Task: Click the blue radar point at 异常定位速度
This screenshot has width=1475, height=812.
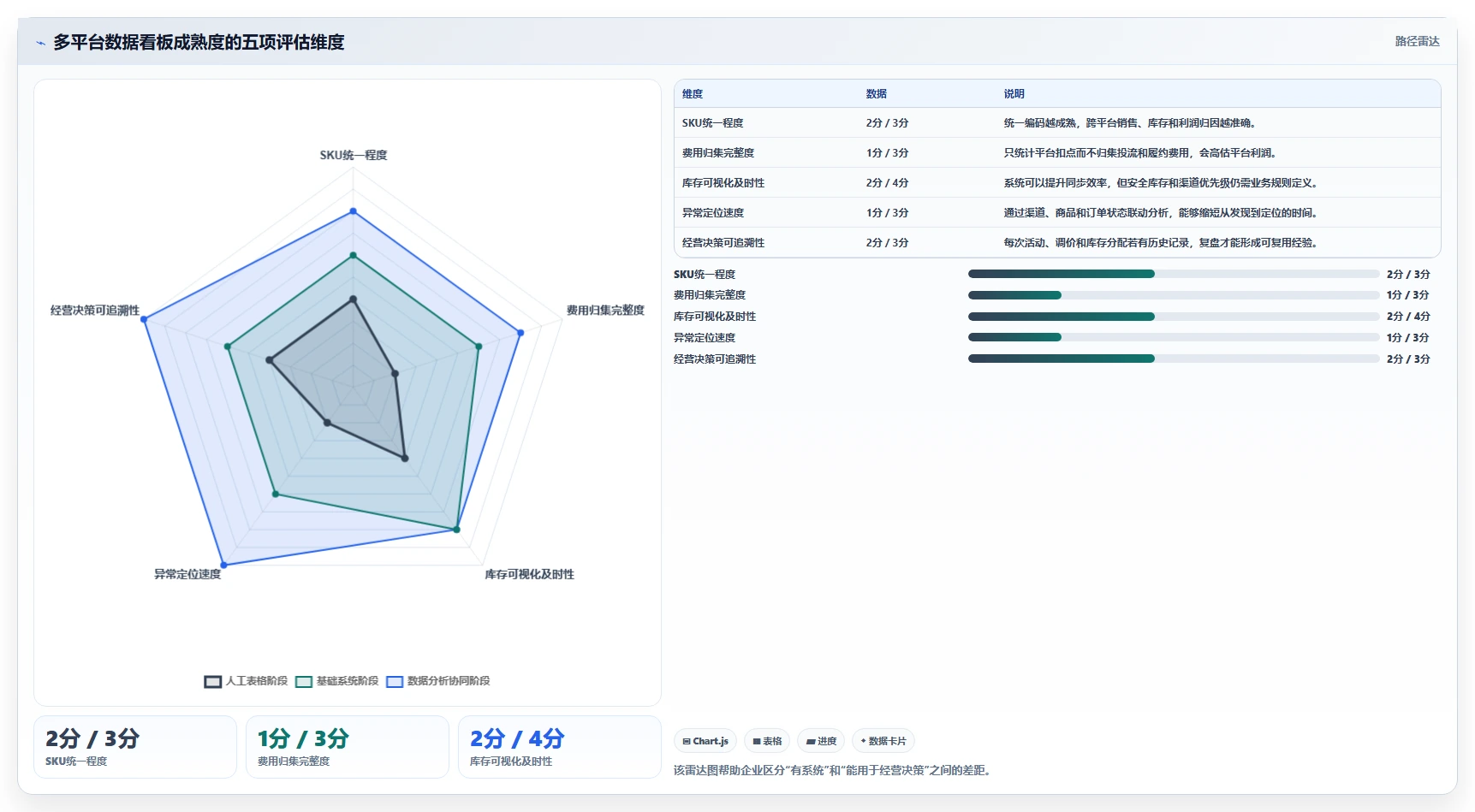Action: point(223,565)
